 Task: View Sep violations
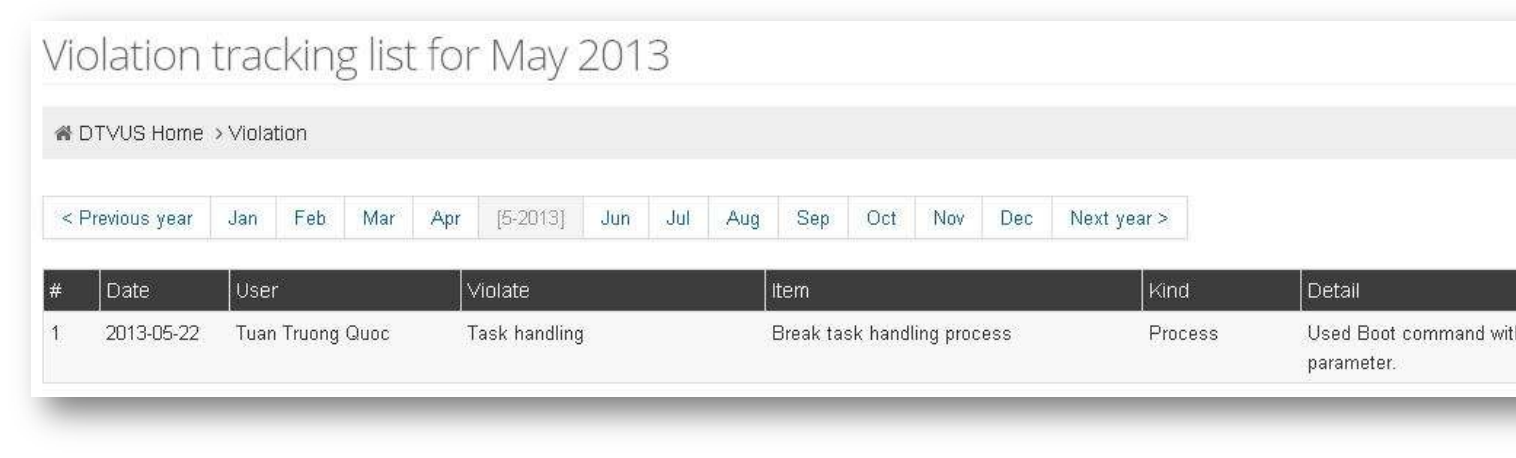pyautogui.click(x=813, y=218)
